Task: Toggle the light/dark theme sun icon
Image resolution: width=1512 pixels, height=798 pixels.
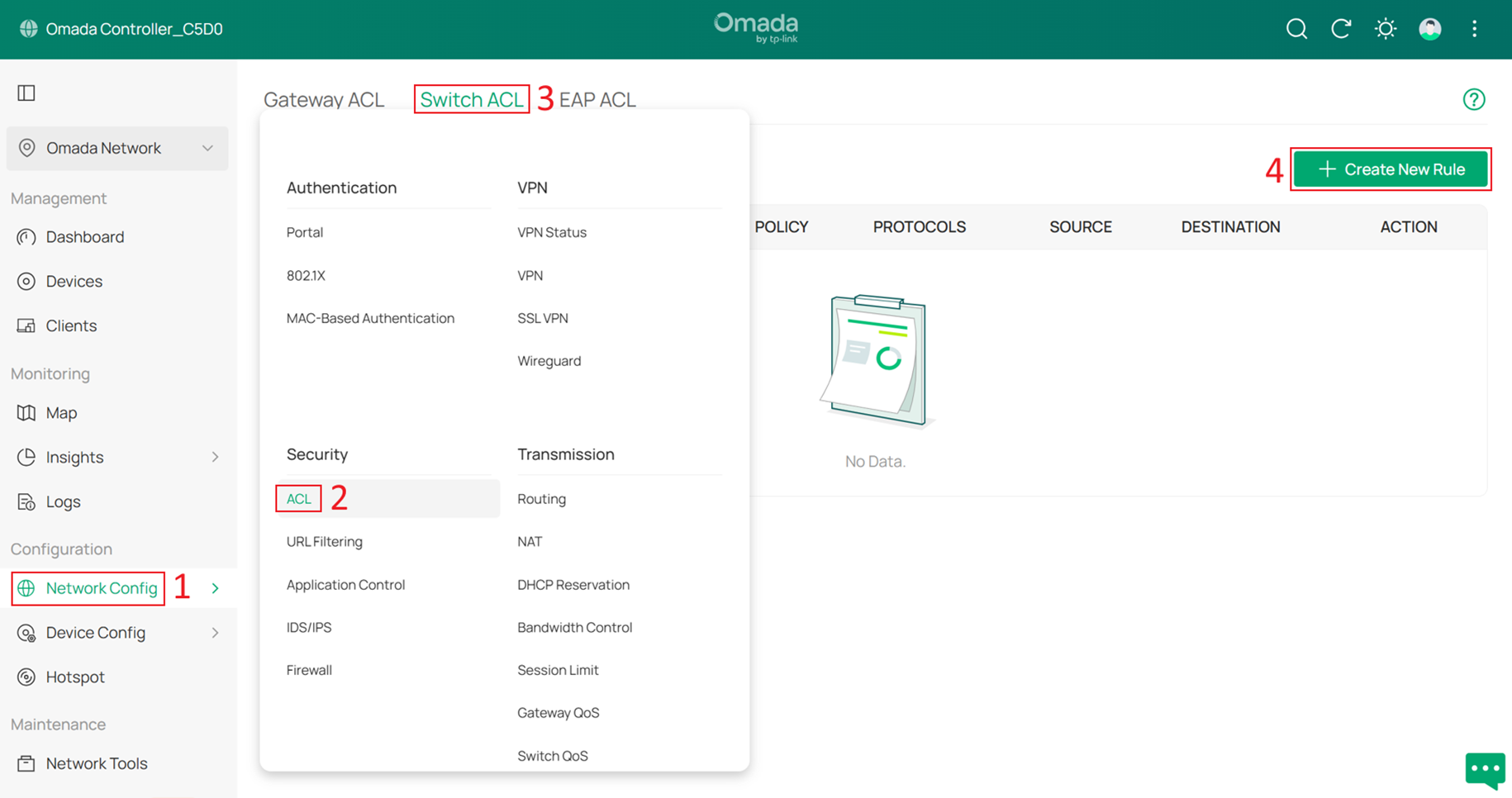Action: (1386, 29)
